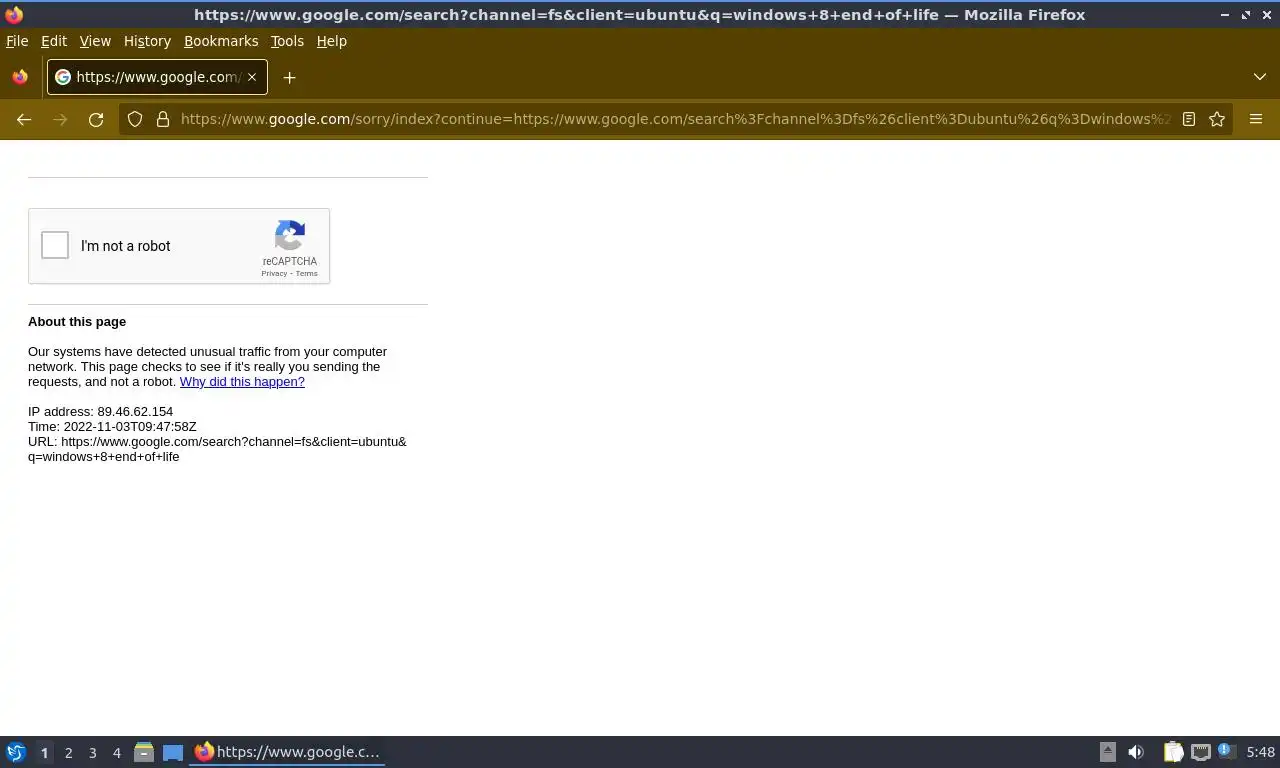The image size is (1280, 768).
Task: Open the Firefox View pinned icon
Action: 20,77
